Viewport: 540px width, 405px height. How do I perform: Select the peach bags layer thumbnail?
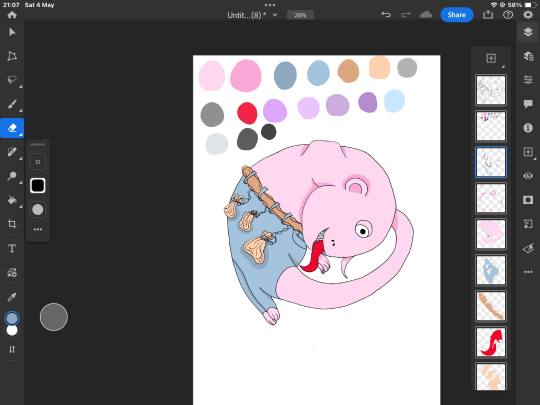tap(491, 377)
